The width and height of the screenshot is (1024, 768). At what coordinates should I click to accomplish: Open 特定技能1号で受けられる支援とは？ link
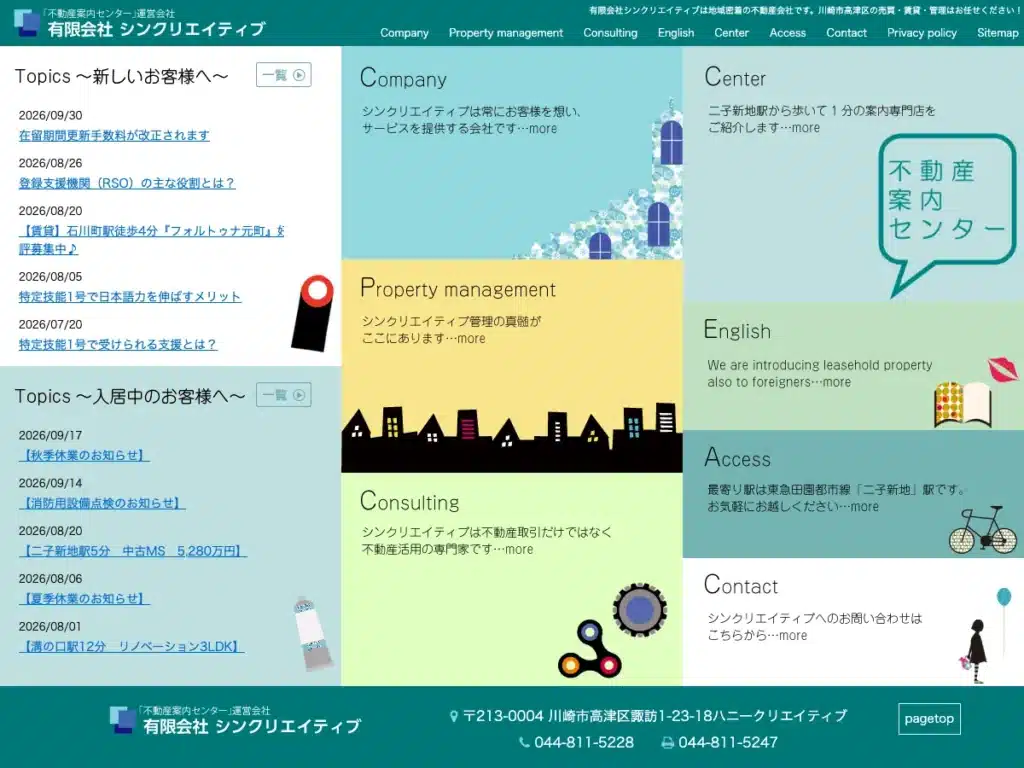[118, 344]
